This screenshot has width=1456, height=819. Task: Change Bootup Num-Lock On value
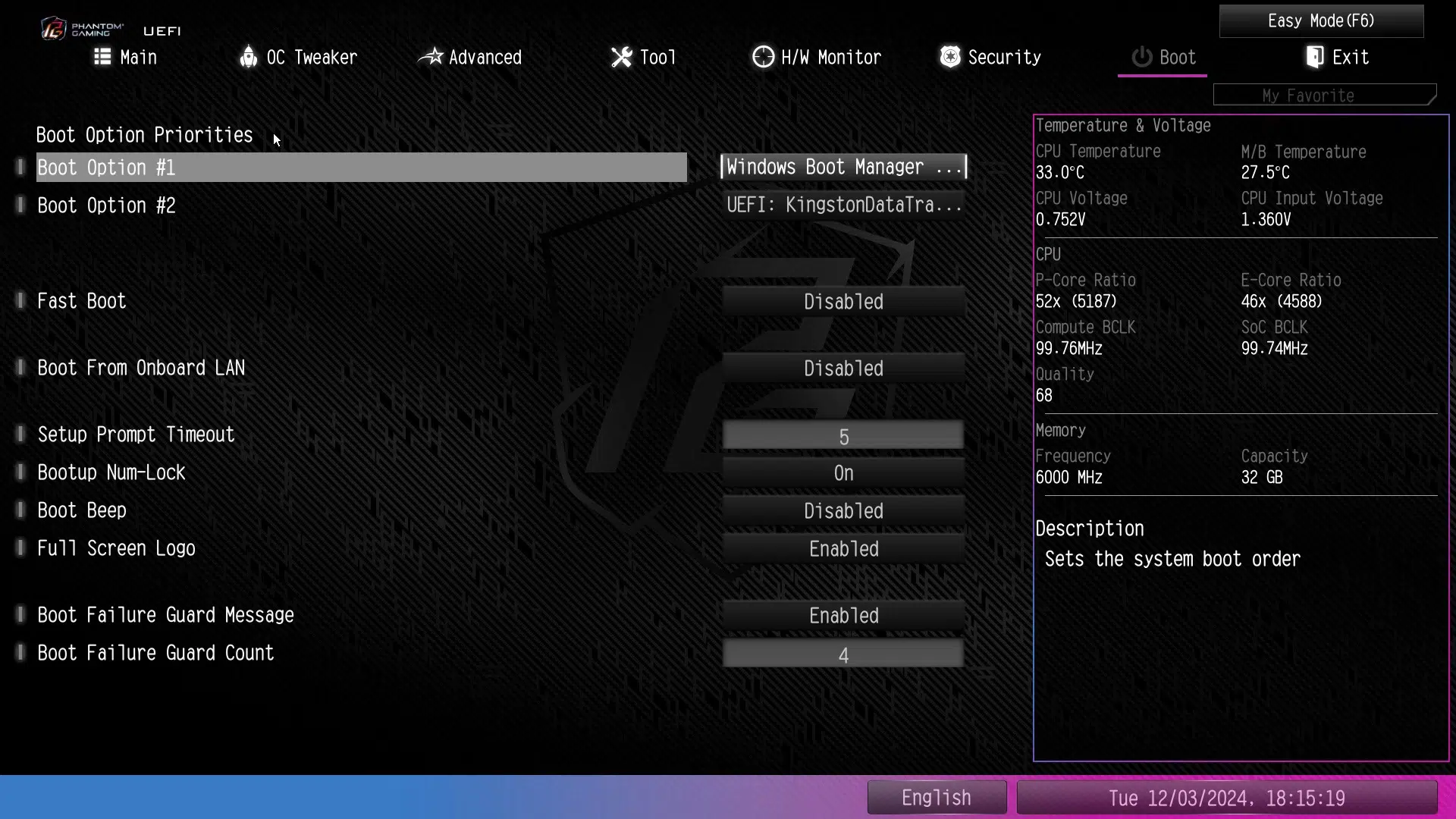pyautogui.click(x=843, y=472)
